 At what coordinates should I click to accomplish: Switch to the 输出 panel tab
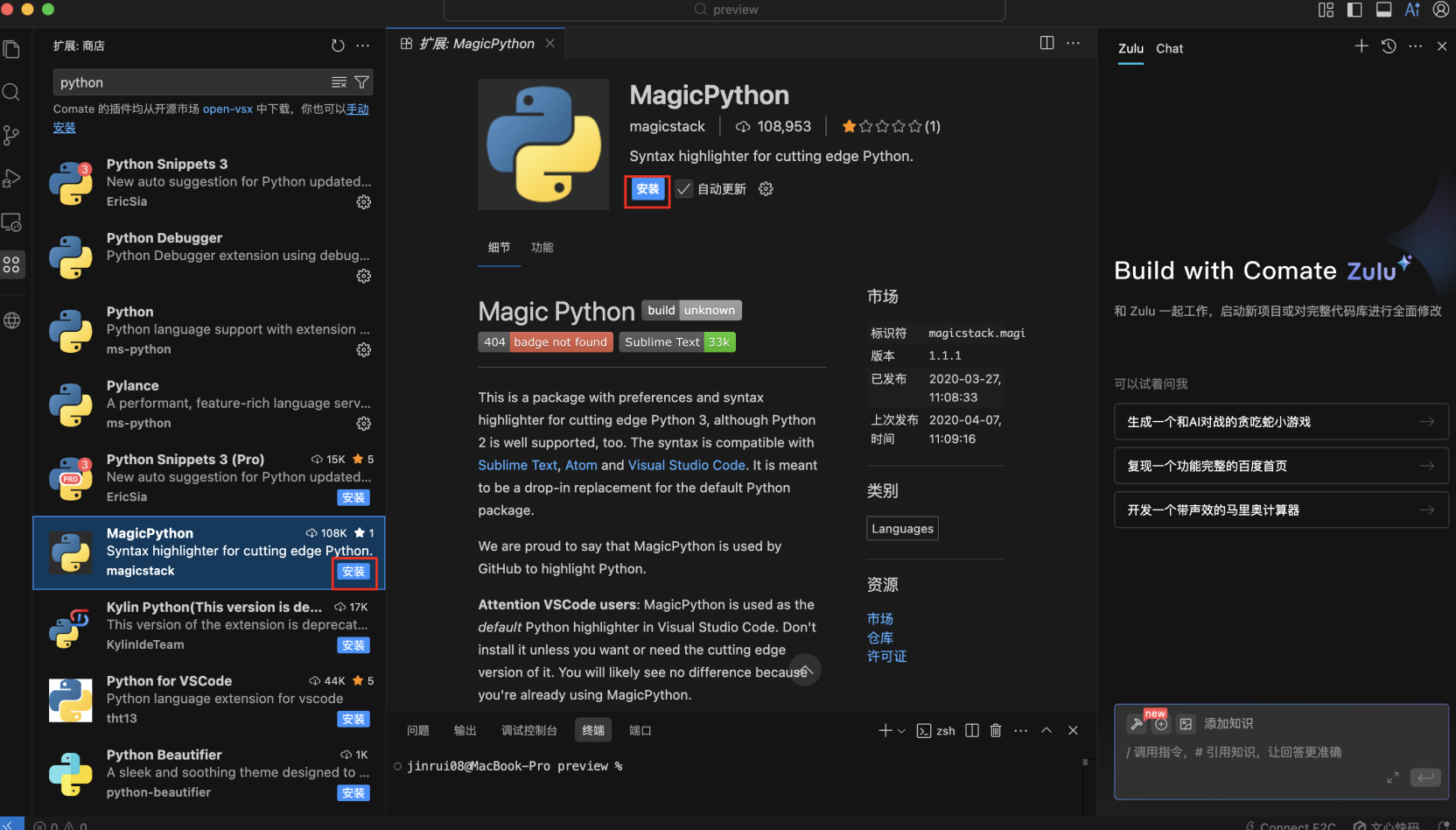465,730
